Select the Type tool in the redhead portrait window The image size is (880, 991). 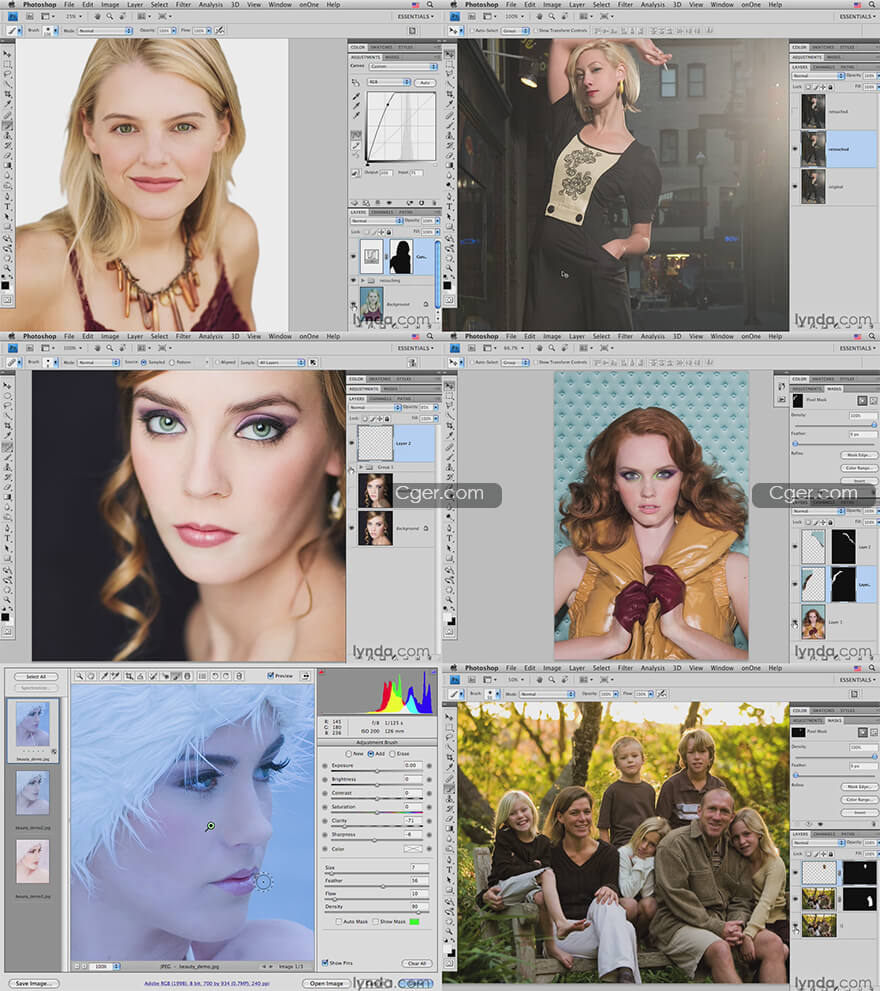coord(449,538)
